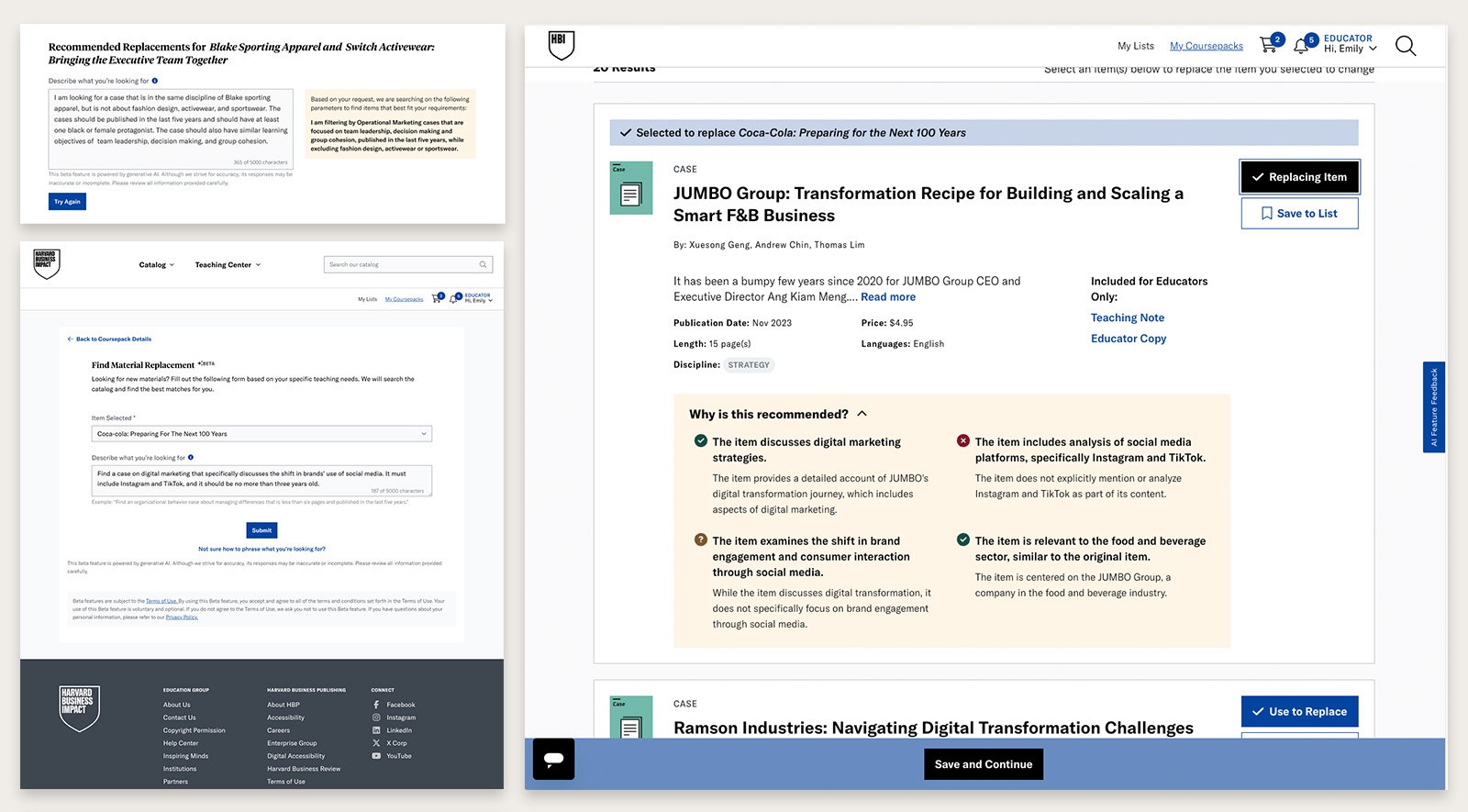Open the vertical AI Feature Feedback tab

[1434, 407]
